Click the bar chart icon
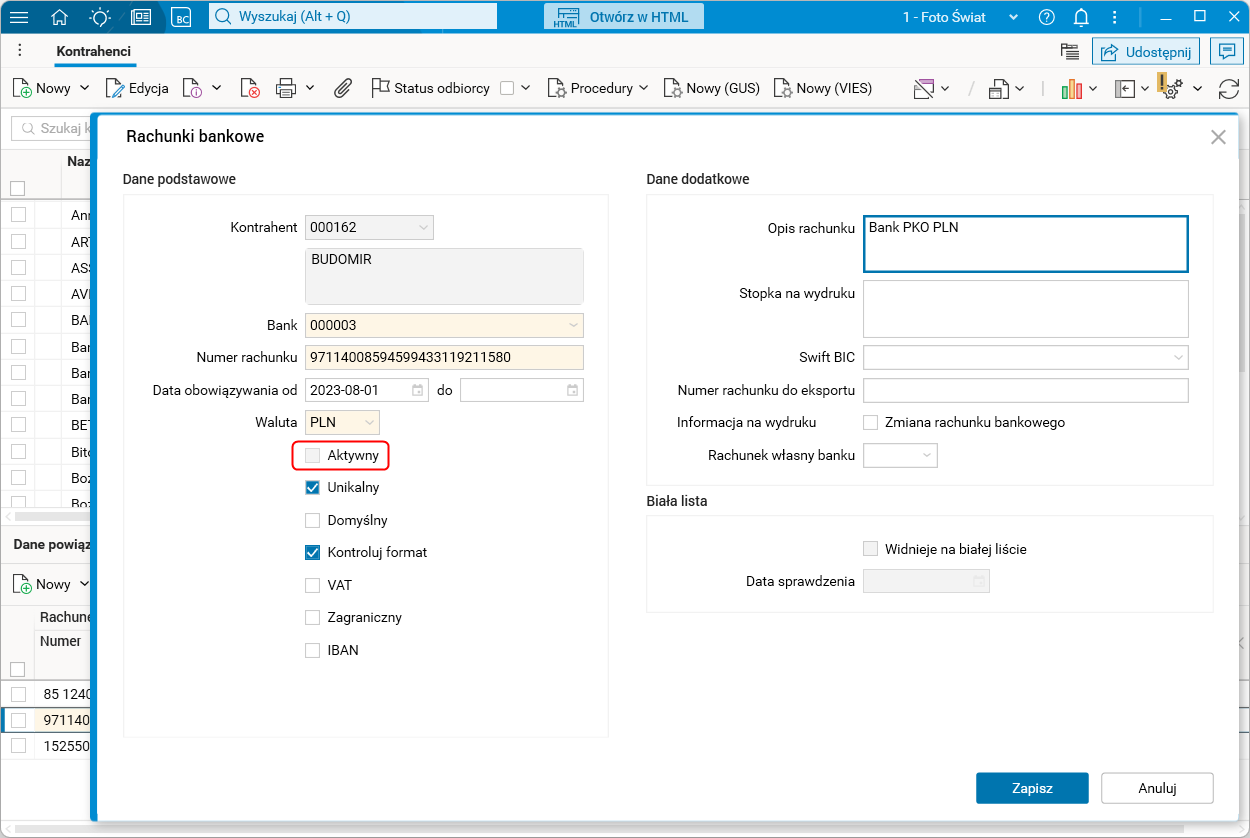Screen dimensions: 1250x838 point(1072,89)
